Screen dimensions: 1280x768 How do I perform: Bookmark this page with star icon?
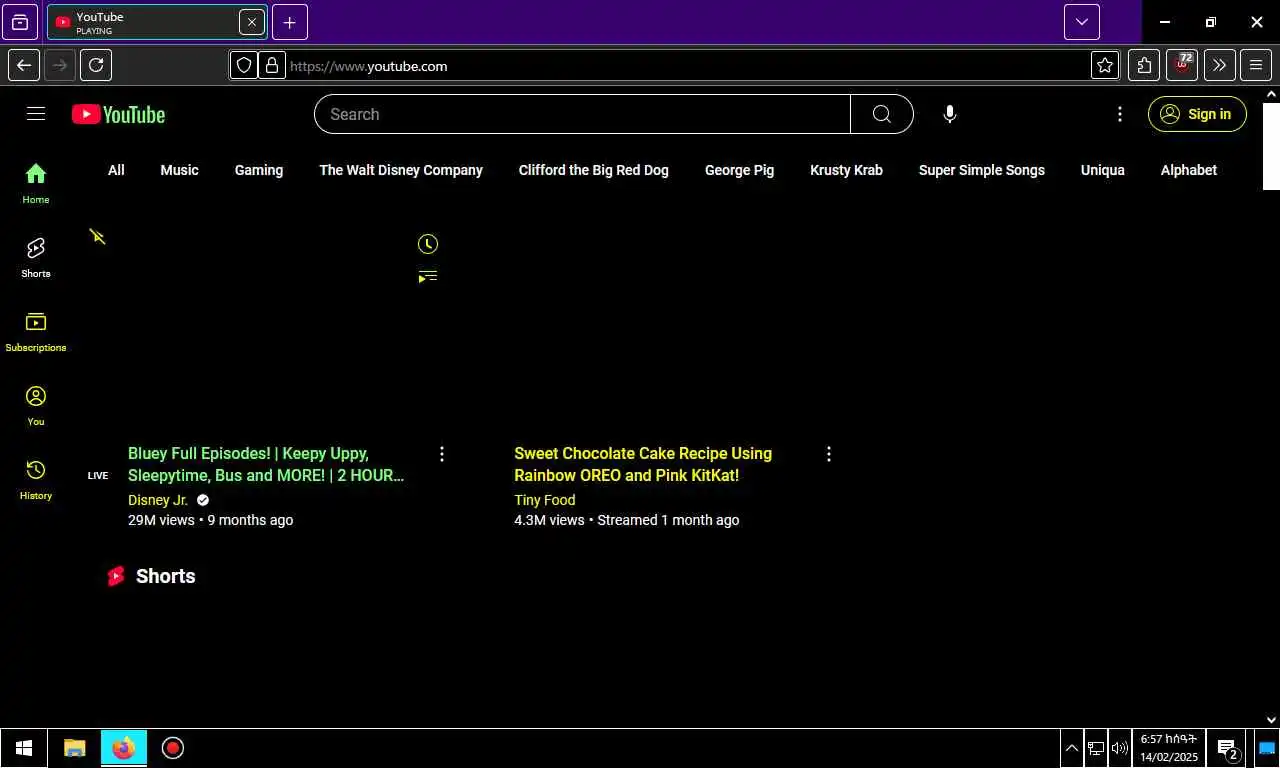click(1105, 65)
